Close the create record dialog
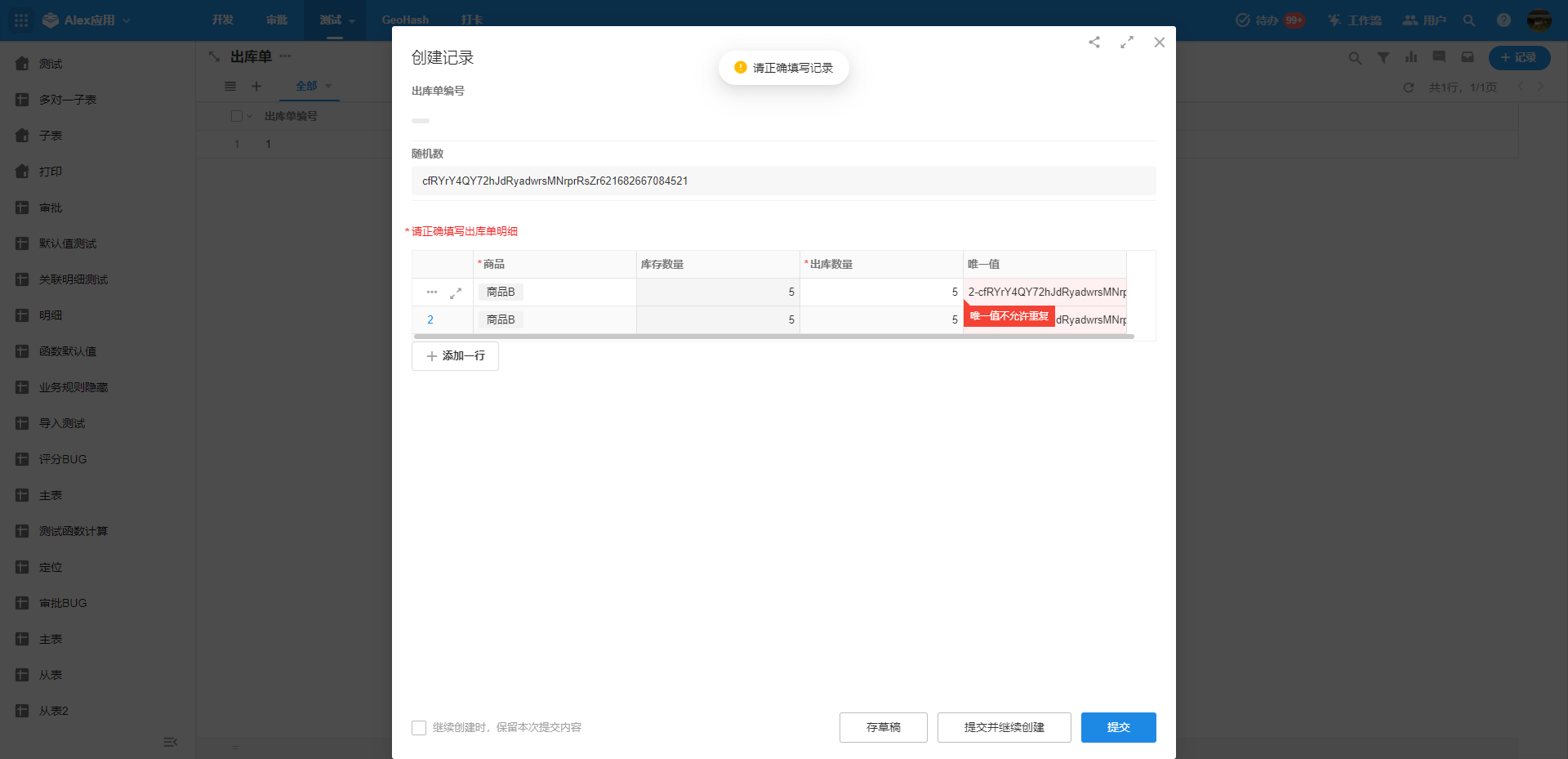Viewport: 1568px width, 759px height. tap(1159, 42)
